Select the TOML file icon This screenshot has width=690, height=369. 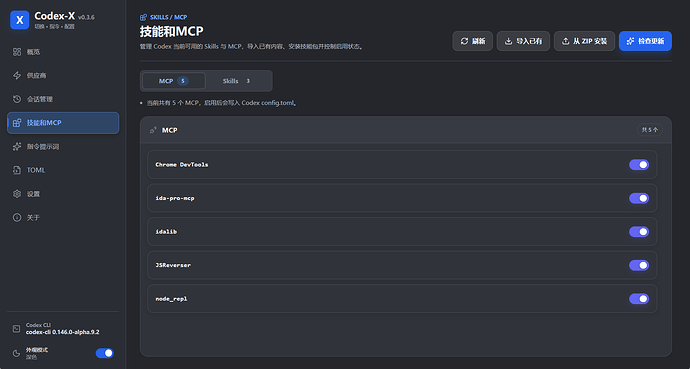17,170
